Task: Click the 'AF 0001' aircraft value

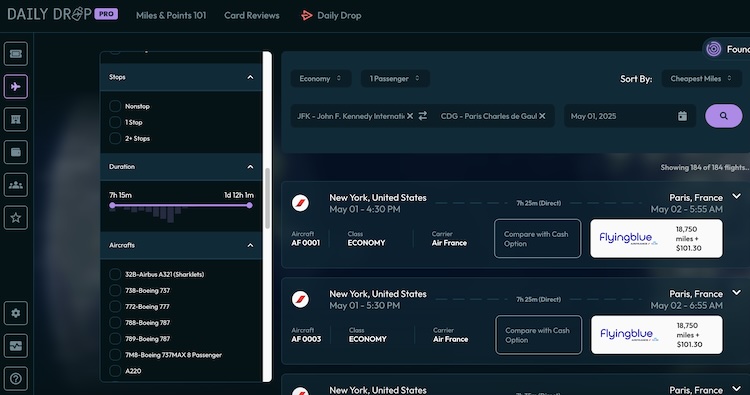Action: click(x=306, y=243)
